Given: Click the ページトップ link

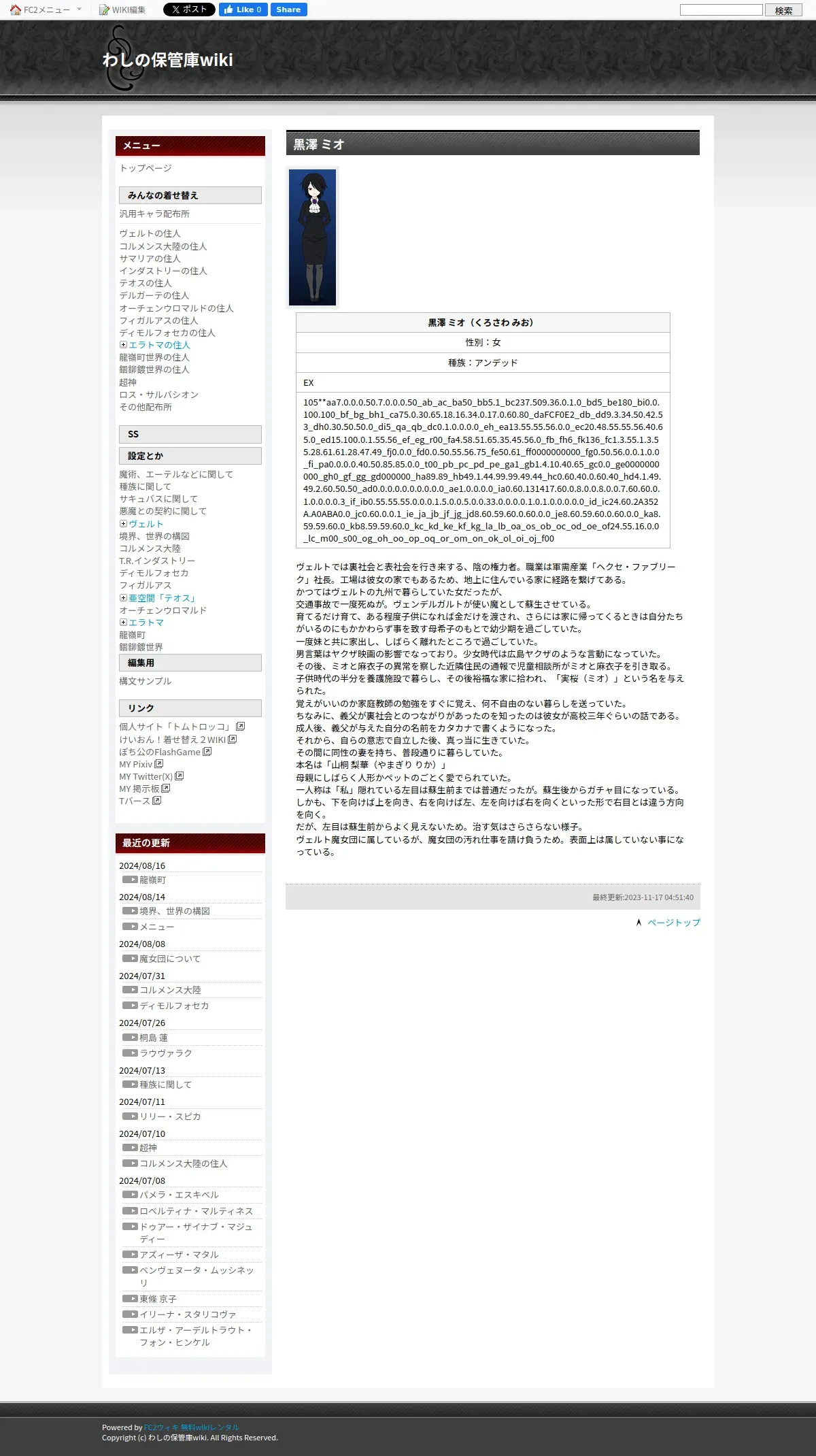Looking at the screenshot, I should 674,923.
